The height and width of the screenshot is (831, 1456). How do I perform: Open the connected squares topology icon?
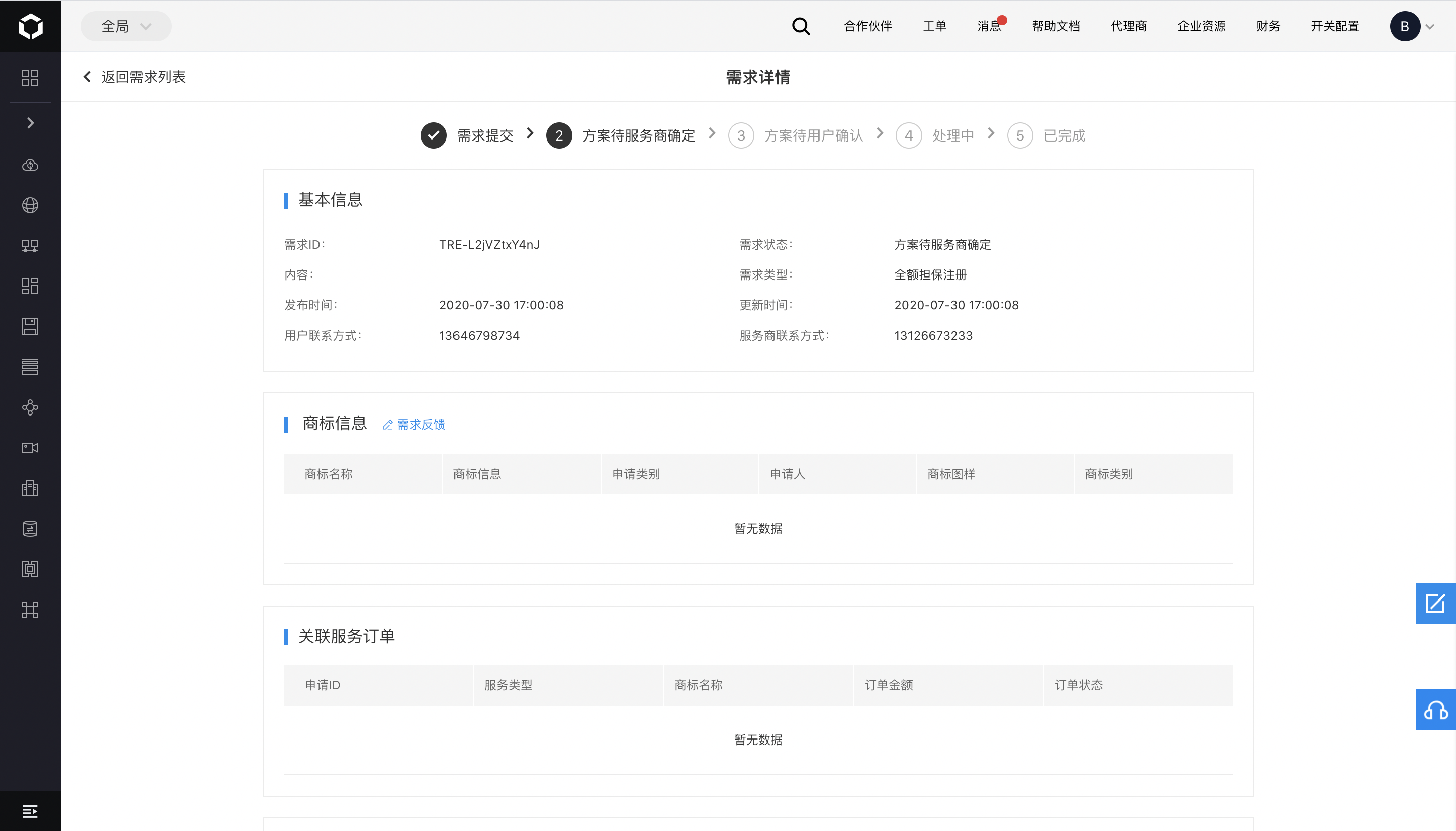pyautogui.click(x=30, y=610)
